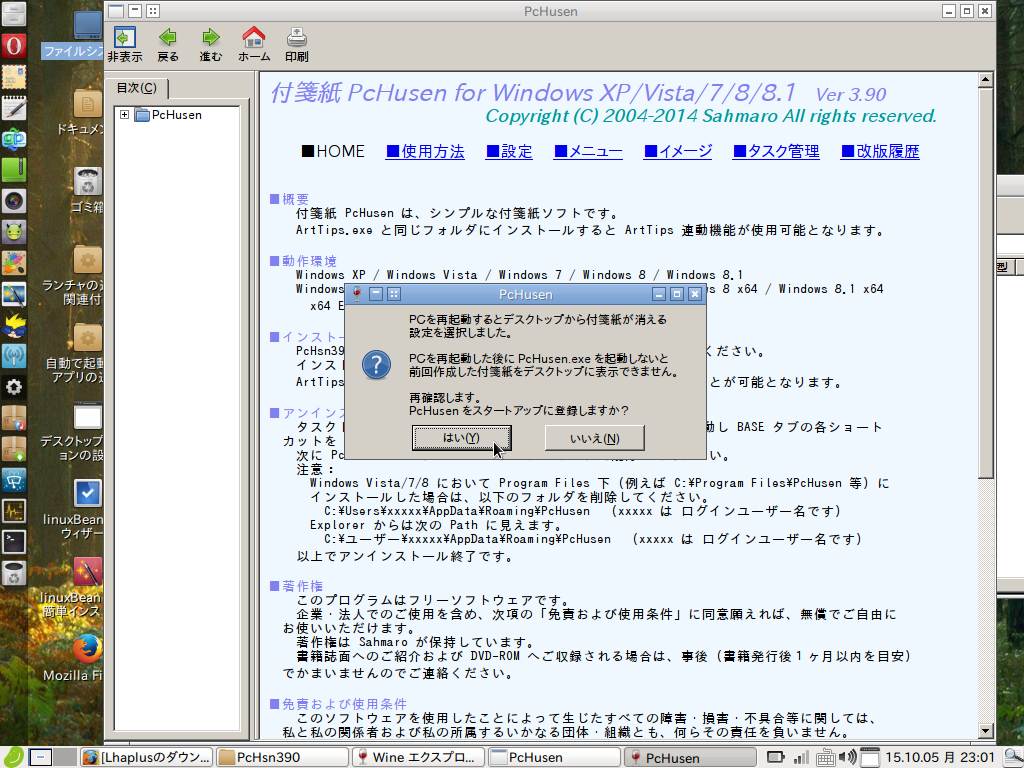Viewport: 1024px width, 768px height.
Task: Click the taskbar clock 15.10.05 月 23:01
Action: [x=940, y=758]
